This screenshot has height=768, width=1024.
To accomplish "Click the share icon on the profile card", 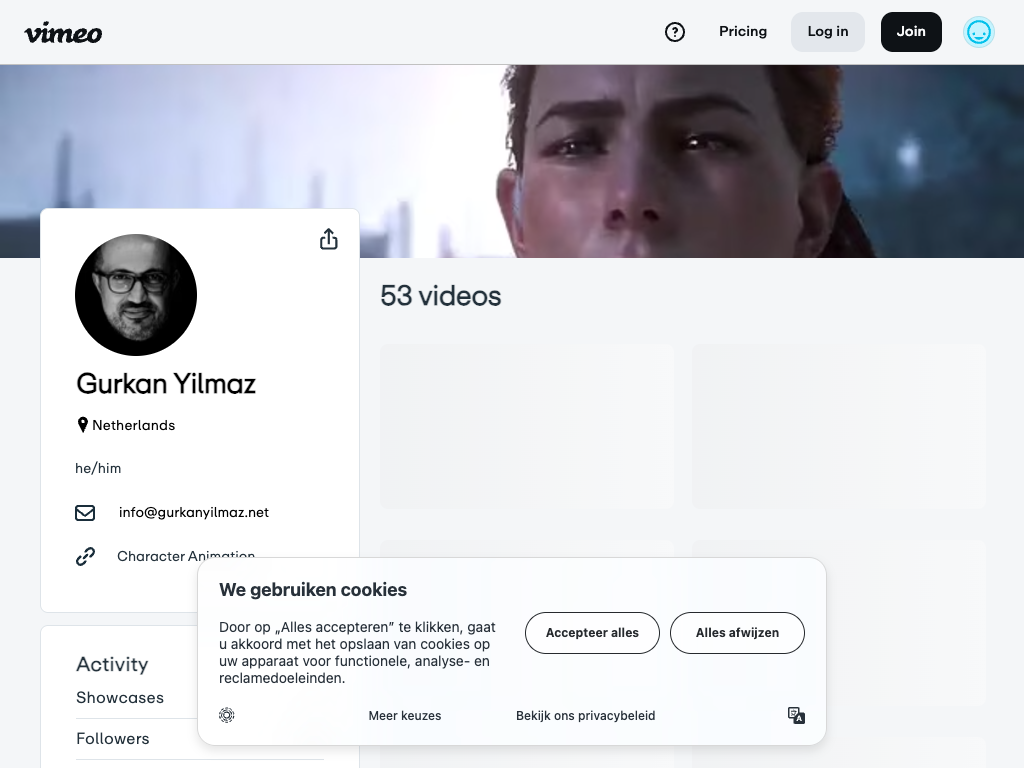I will [x=329, y=240].
